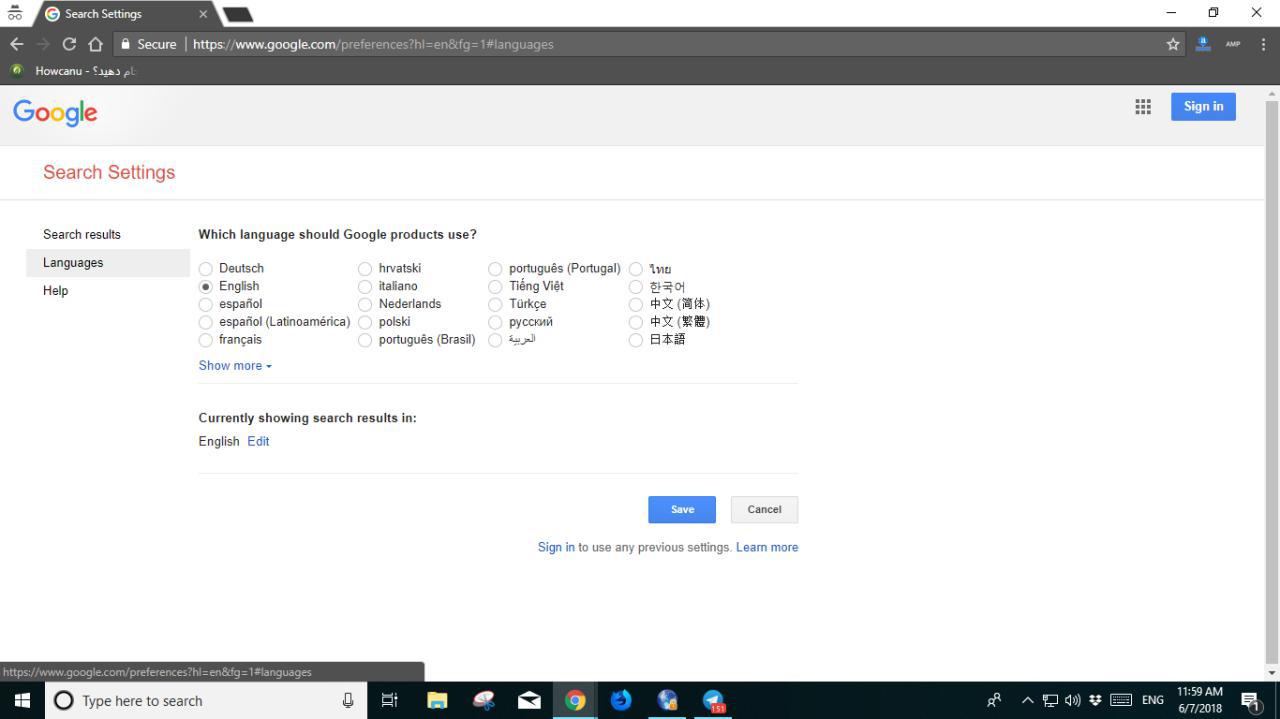Open the touch keyboard icon

pyautogui.click(x=1121, y=700)
